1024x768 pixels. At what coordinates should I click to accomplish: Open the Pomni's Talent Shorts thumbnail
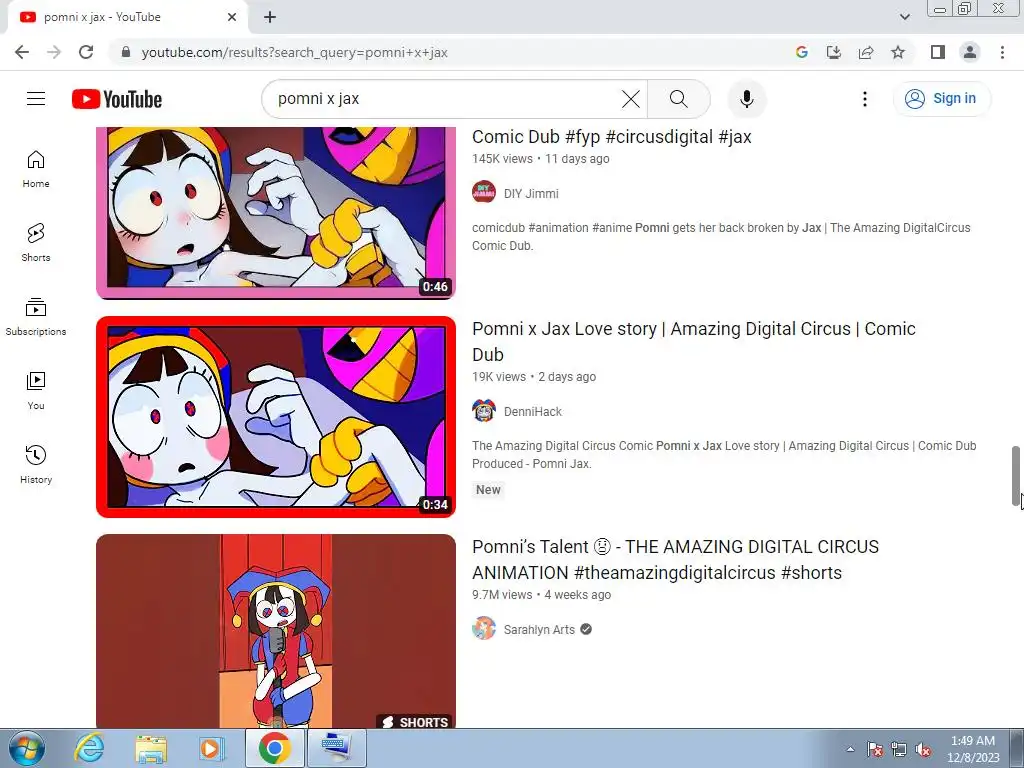[276, 631]
